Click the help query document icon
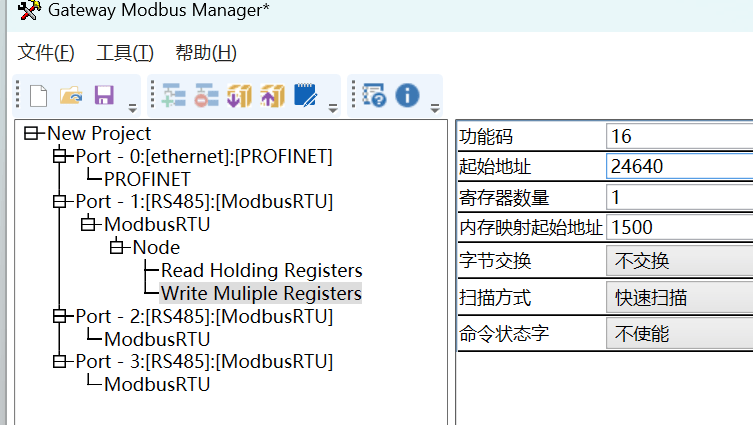Screen dimensions: 753x425 click(x=374, y=95)
